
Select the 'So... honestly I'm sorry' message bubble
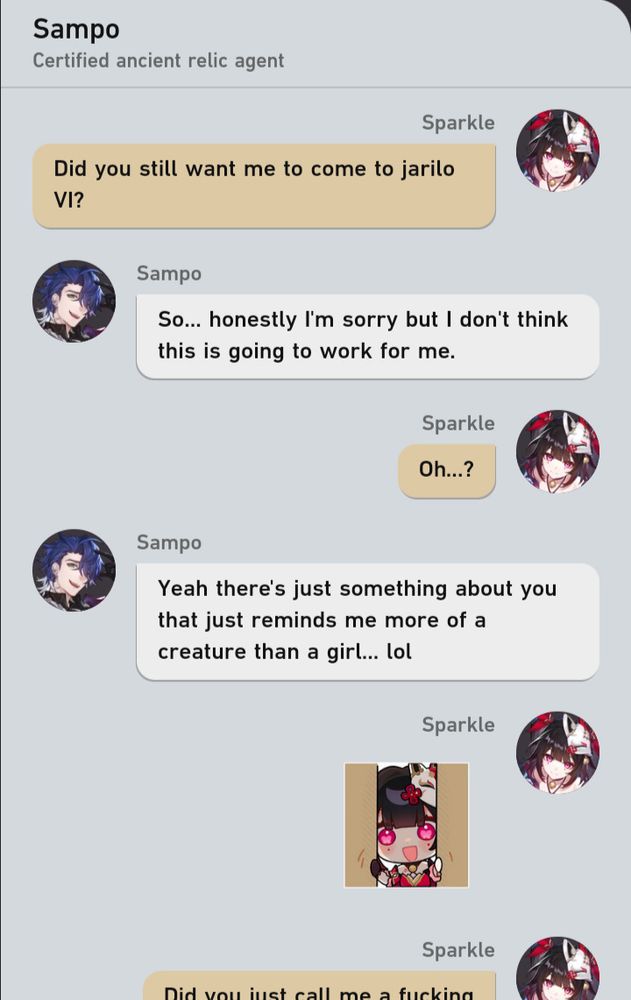[367, 336]
